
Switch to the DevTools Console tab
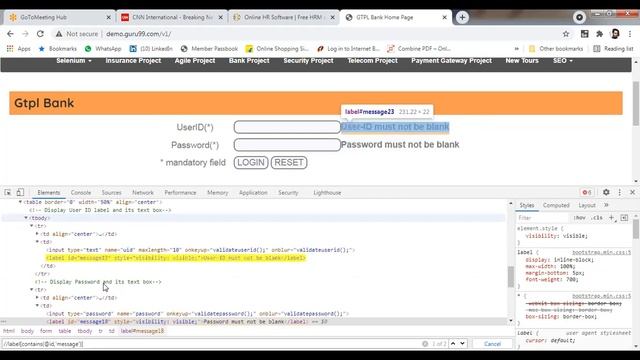coord(81,193)
